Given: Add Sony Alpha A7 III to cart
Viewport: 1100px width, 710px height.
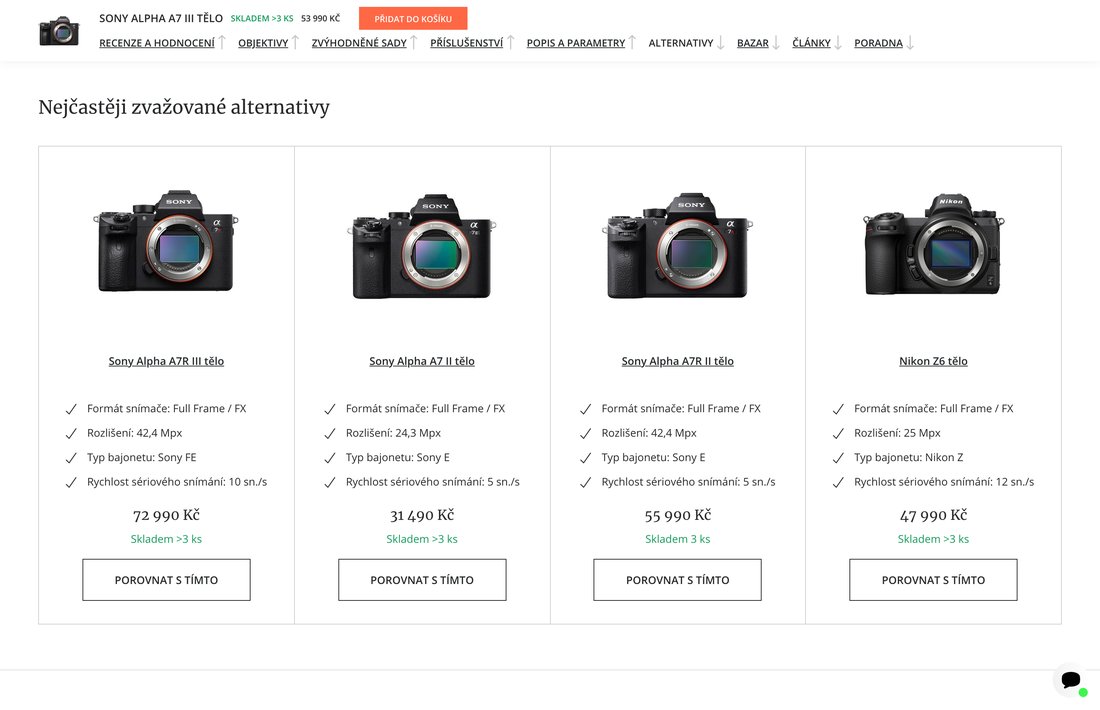Looking at the screenshot, I should point(413,18).
